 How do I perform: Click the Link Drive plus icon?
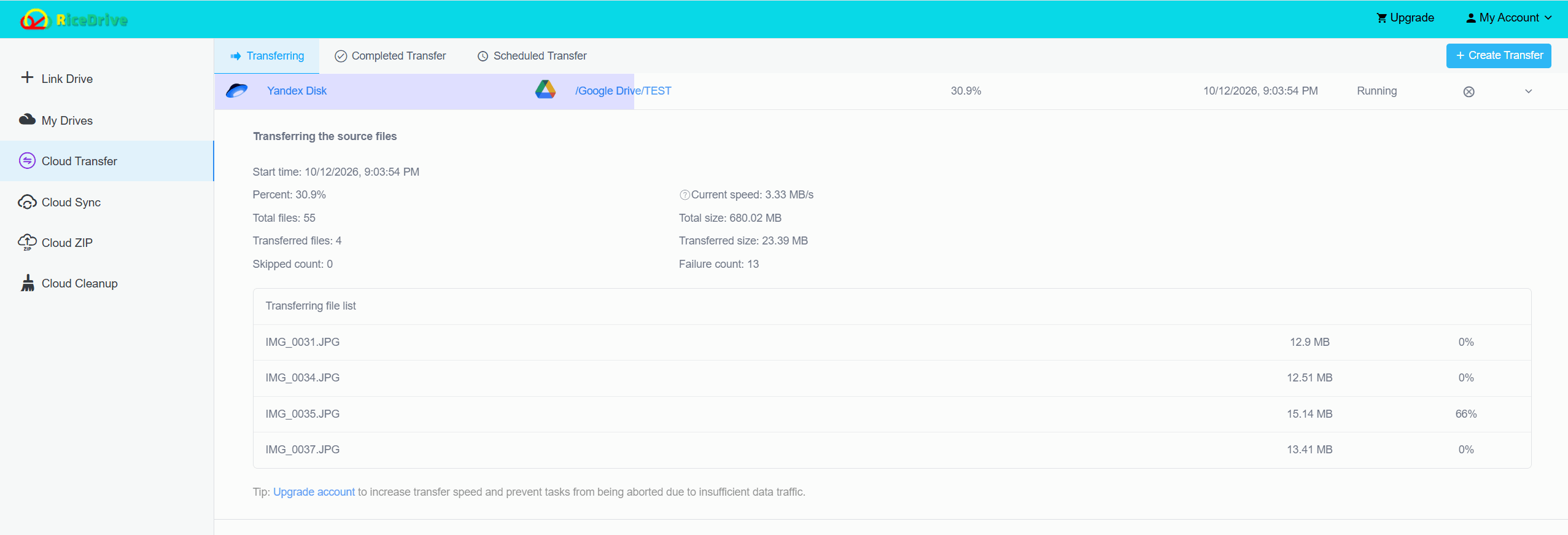coord(27,77)
